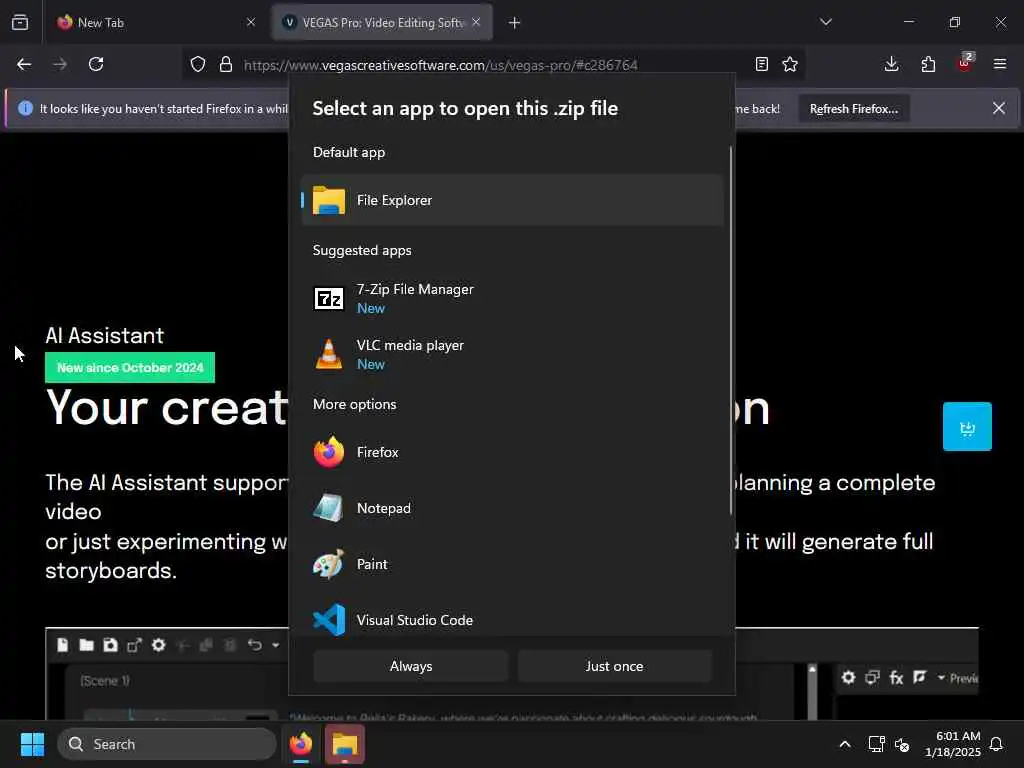Click fx icon in VEGAS preview panel
The height and width of the screenshot is (768, 1024).
[897, 678]
